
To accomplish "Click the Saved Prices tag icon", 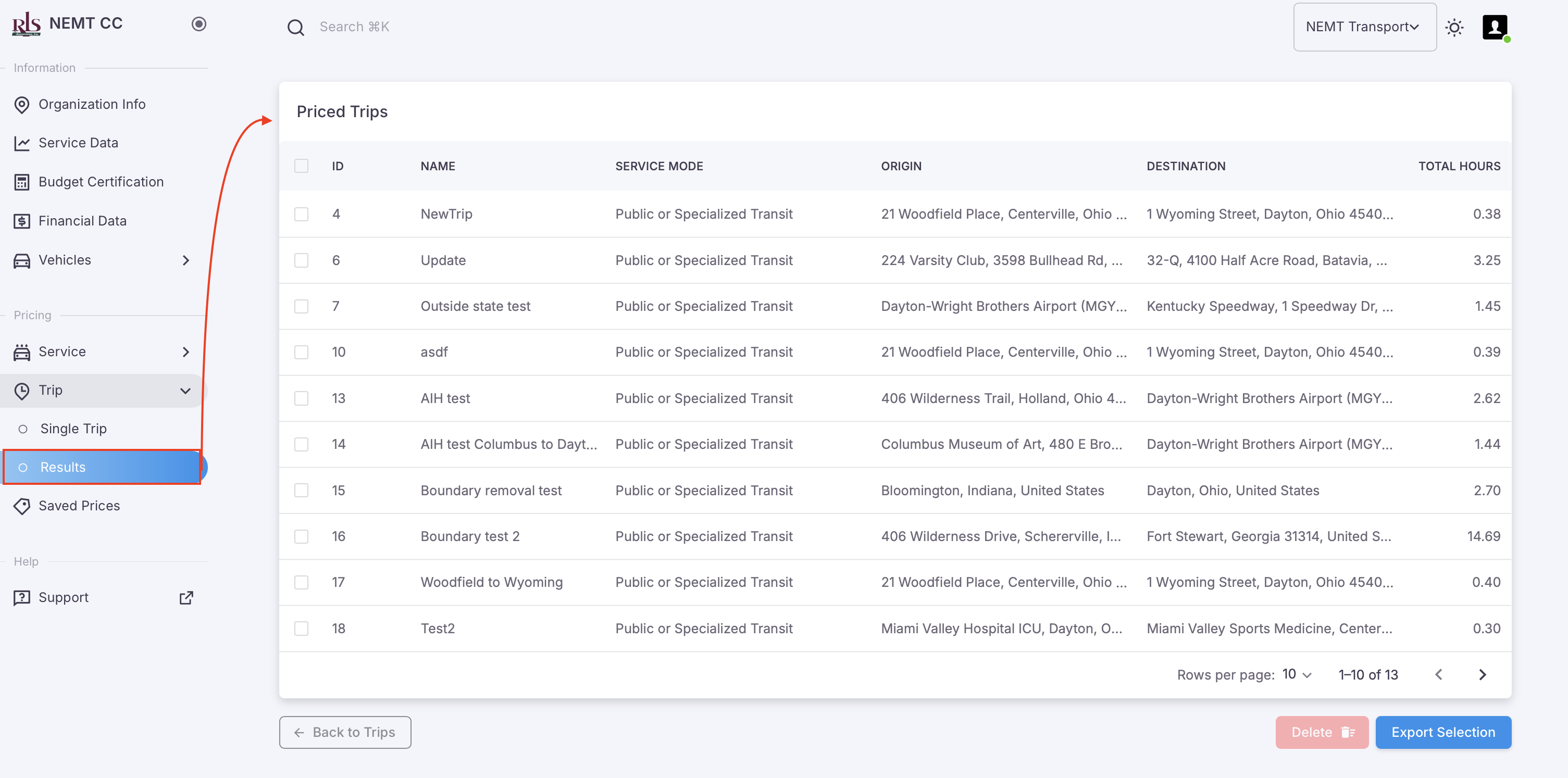I will (22, 506).
